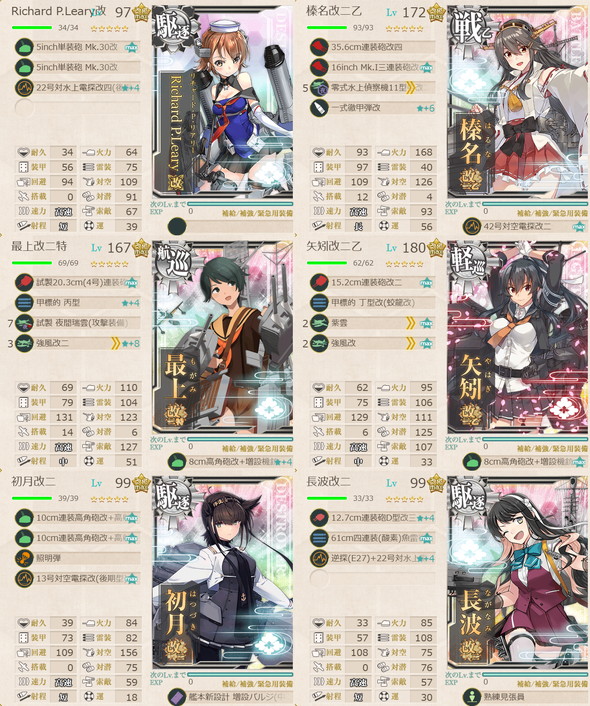Screen dimensions: 590x706
Task: Click 42号対空電探改二 radar icon on 榛名
Action: pyautogui.click(x=472, y=226)
